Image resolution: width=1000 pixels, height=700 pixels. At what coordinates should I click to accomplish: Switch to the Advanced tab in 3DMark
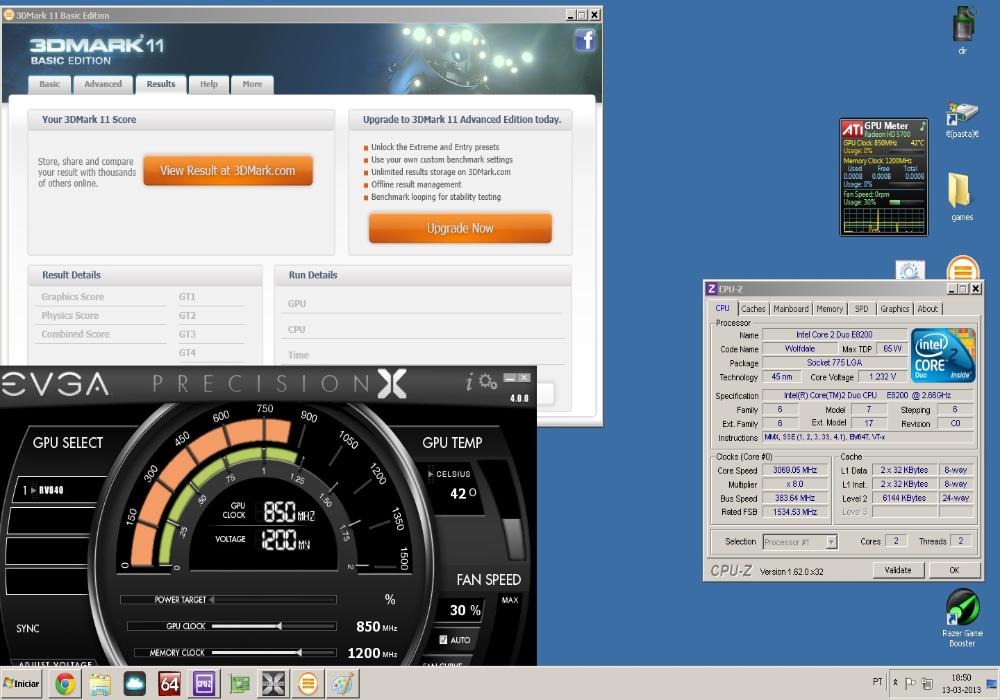coord(103,84)
